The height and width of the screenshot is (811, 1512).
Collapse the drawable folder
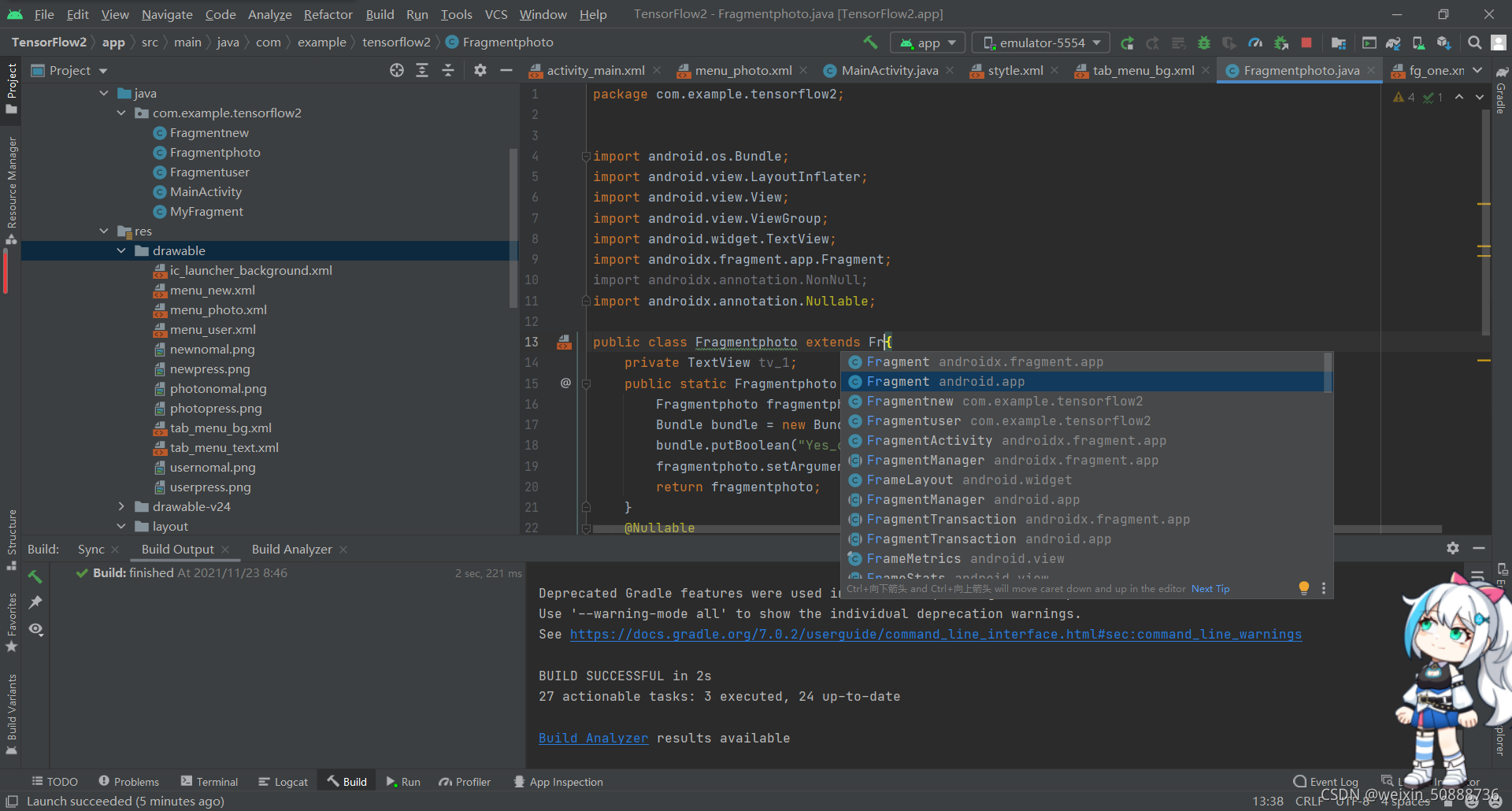[x=121, y=250]
